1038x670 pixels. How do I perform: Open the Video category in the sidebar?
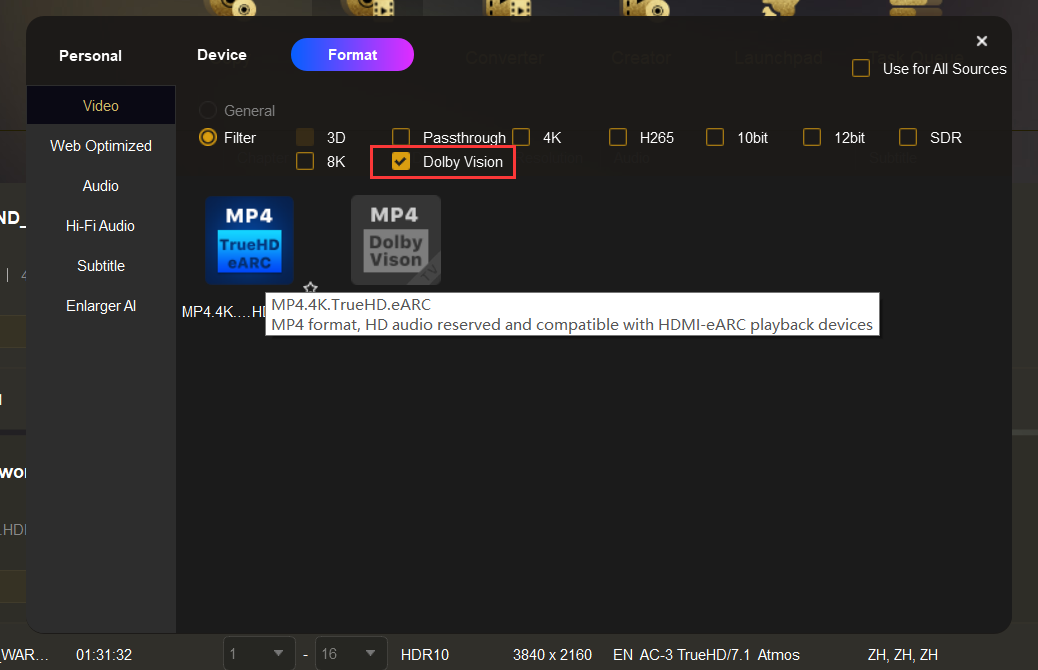[x=101, y=105]
